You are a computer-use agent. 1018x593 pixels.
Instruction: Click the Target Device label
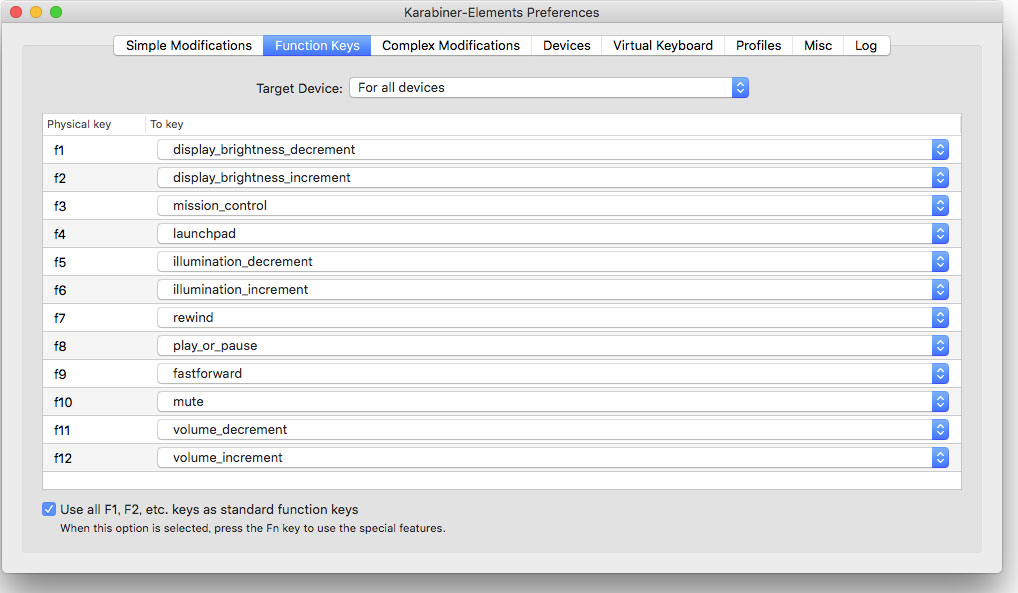point(299,88)
